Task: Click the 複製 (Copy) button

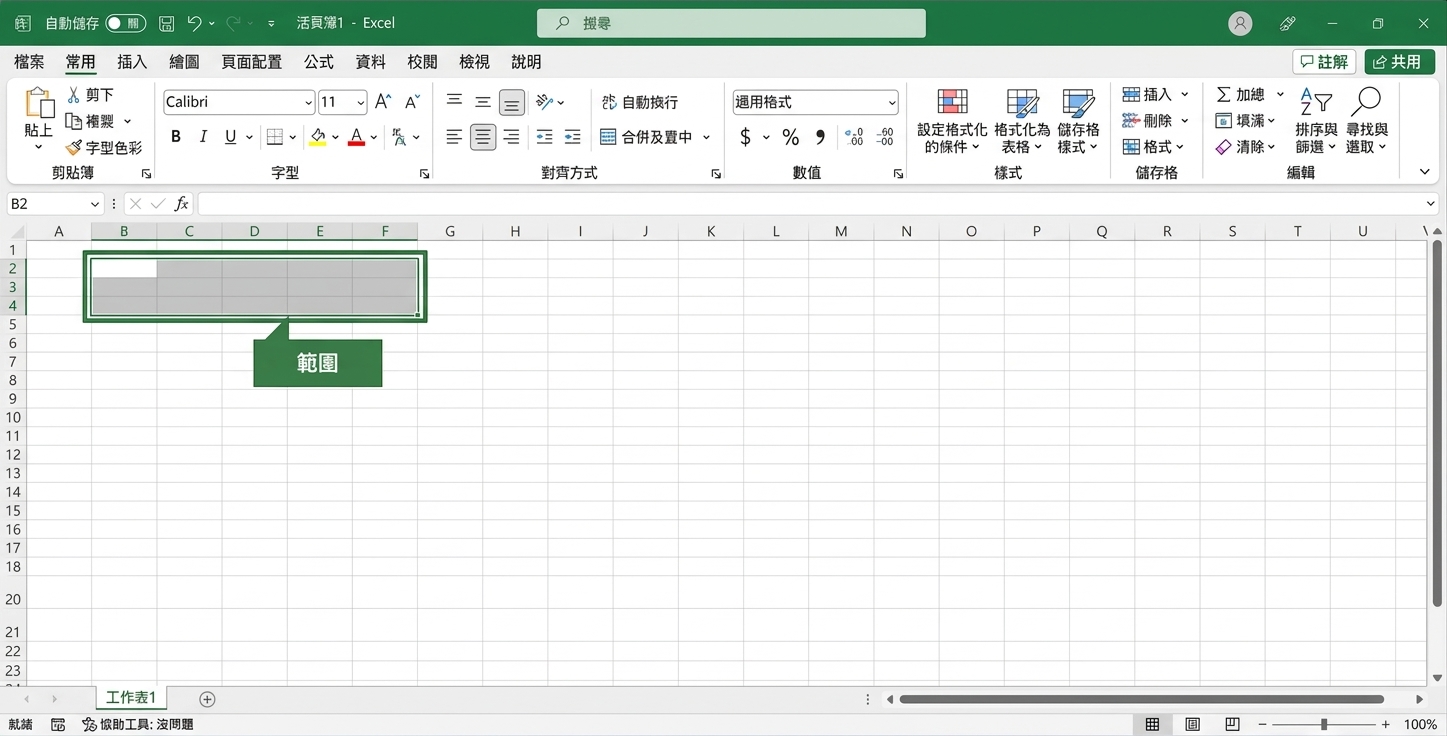Action: 91,121
